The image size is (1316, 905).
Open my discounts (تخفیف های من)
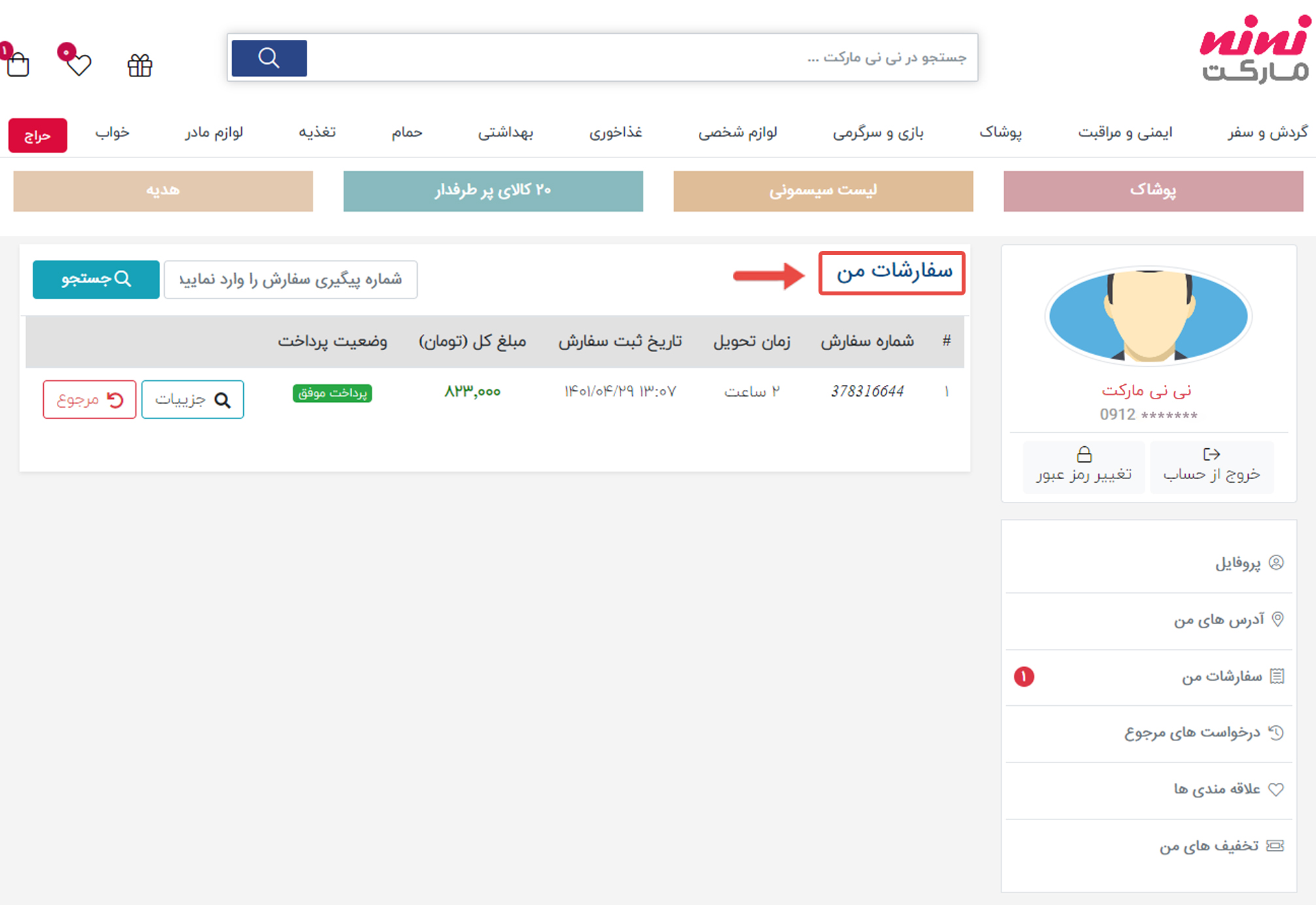pos(1209,846)
